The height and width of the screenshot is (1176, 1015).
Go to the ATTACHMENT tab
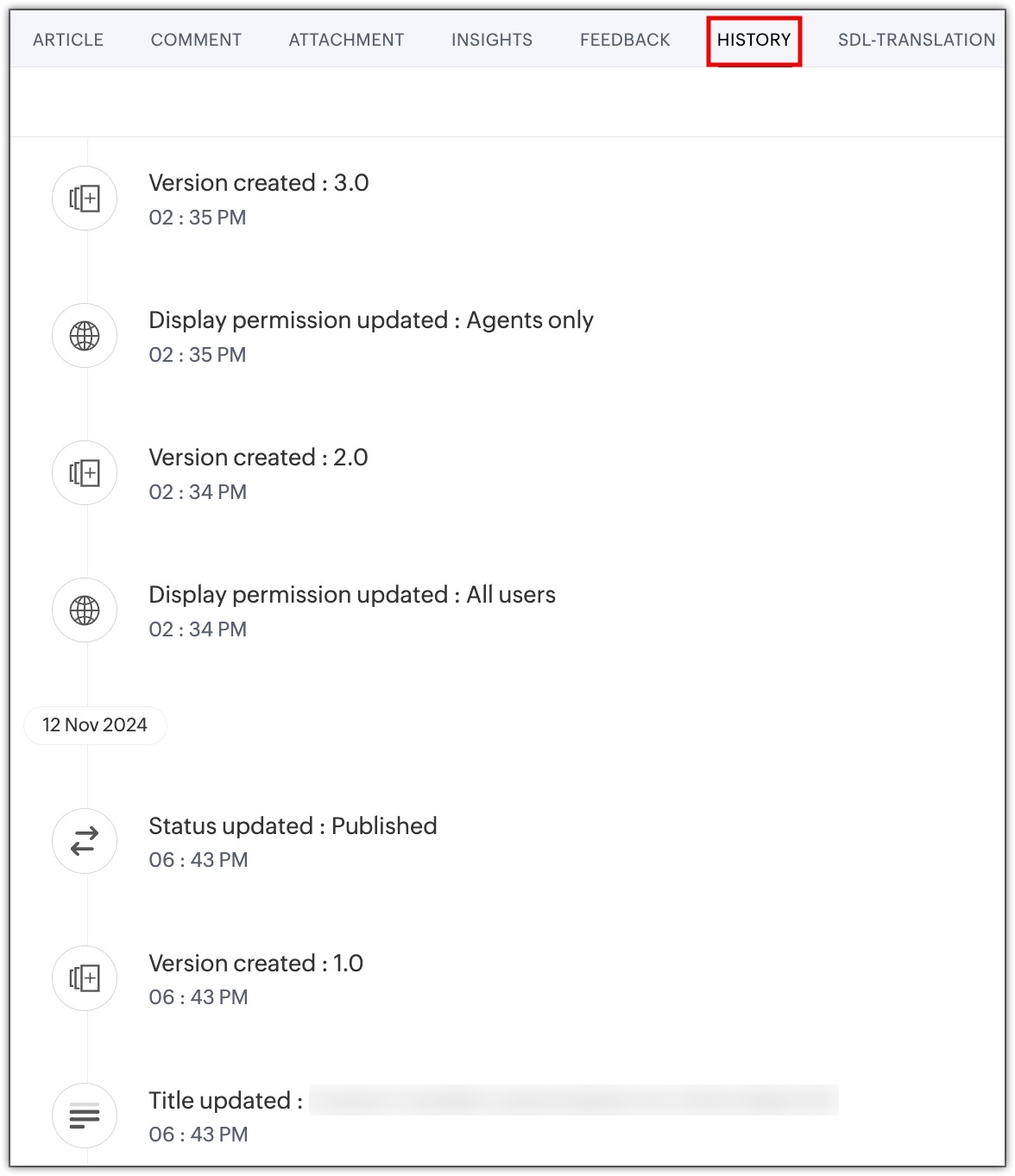(346, 40)
